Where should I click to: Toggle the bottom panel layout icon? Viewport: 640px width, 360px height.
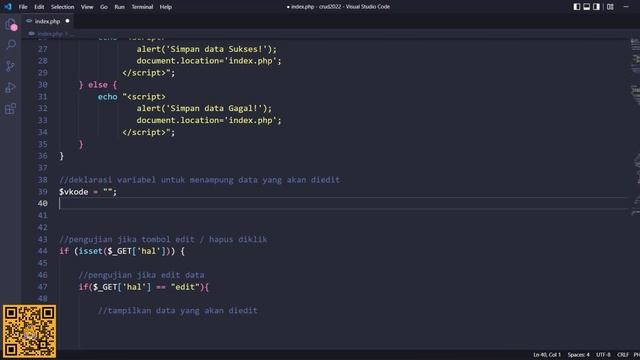click(587, 7)
